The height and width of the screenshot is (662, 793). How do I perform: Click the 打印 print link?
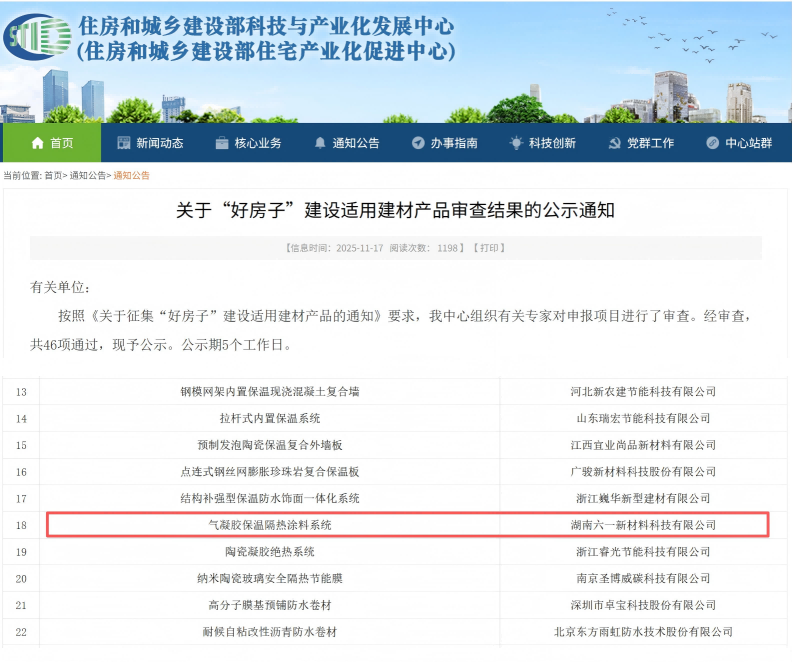[x=489, y=248]
